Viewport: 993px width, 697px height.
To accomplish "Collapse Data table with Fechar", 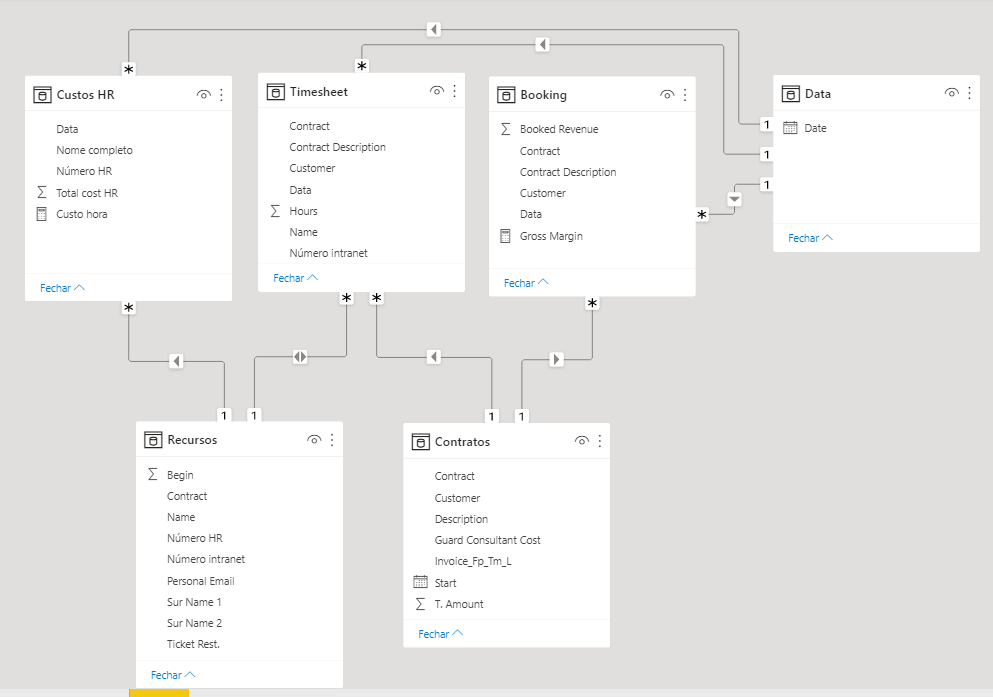I will (x=811, y=238).
